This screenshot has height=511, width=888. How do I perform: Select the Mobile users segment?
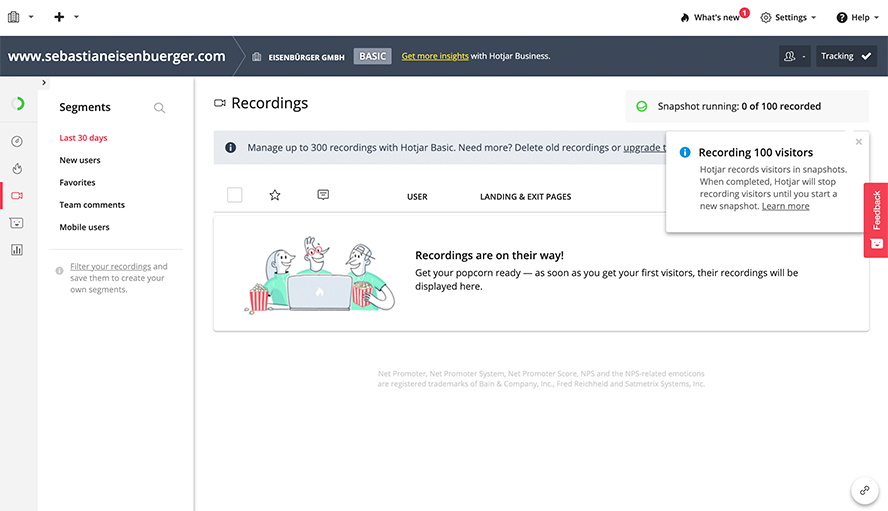(84, 227)
